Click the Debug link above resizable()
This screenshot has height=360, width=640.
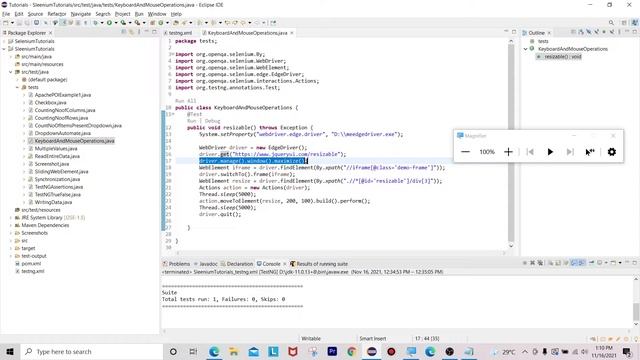[x=212, y=121]
